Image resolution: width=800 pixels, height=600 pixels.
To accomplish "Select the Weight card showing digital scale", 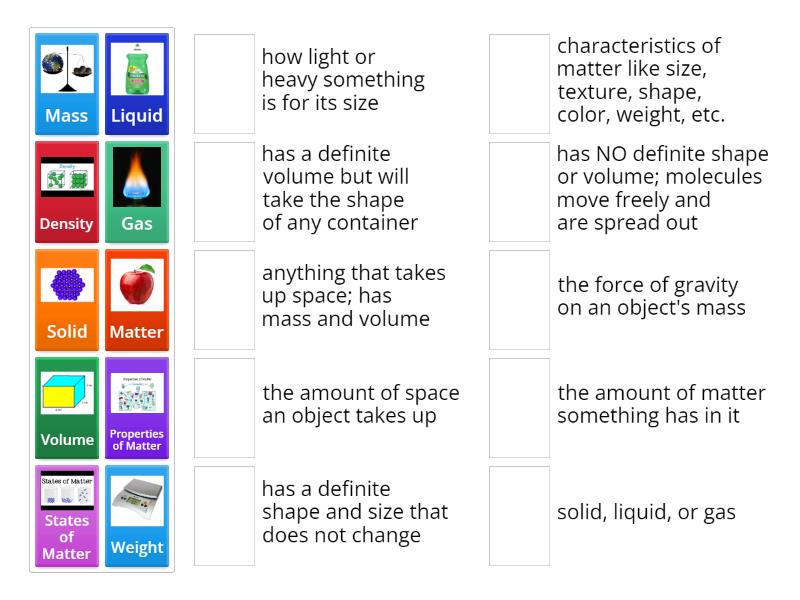I will pyautogui.click(x=138, y=515).
